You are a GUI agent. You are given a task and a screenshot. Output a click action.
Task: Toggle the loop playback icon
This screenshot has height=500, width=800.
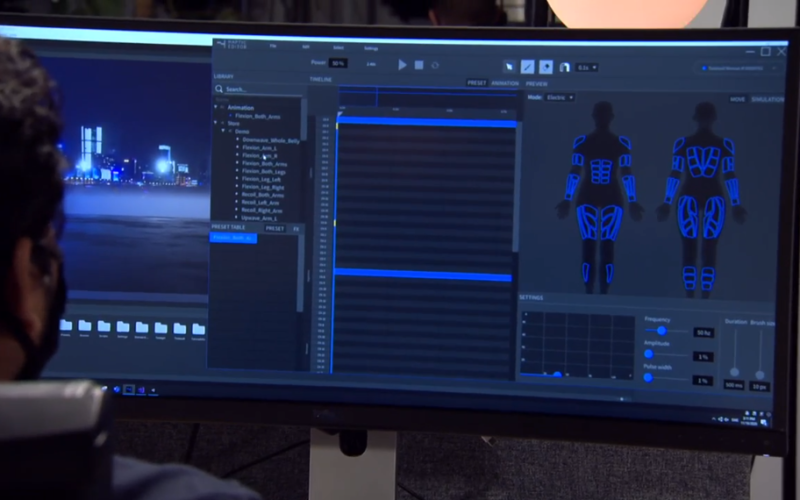(435, 65)
